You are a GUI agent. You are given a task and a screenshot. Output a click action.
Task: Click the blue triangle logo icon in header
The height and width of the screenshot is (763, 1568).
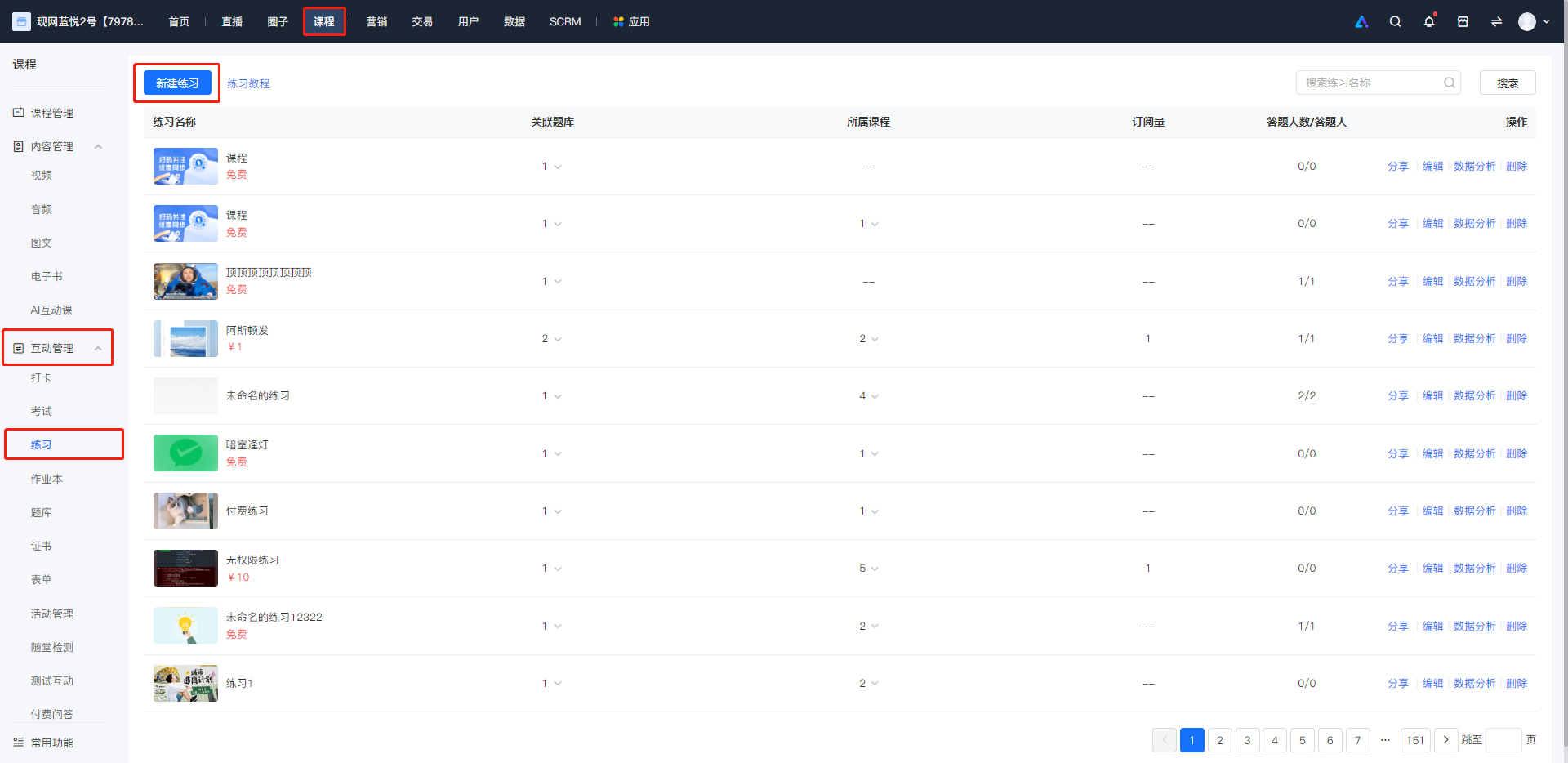tap(1361, 22)
